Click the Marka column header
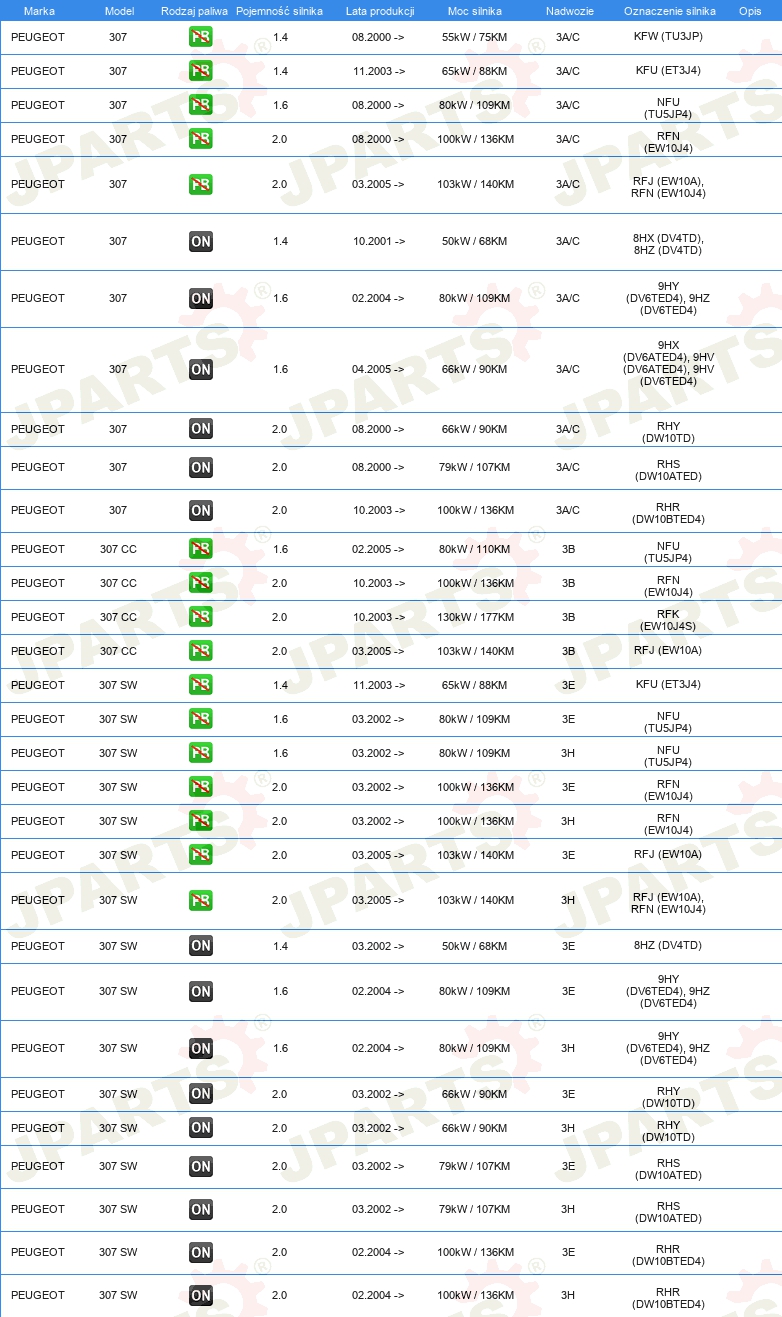This screenshot has height=1317, width=782. tap(39, 10)
